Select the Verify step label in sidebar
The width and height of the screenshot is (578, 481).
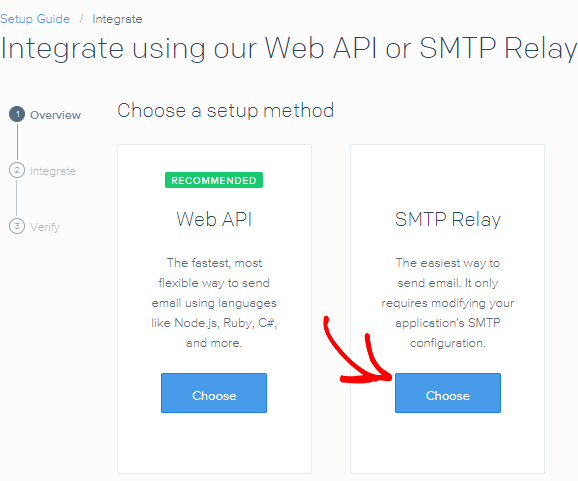(x=45, y=227)
